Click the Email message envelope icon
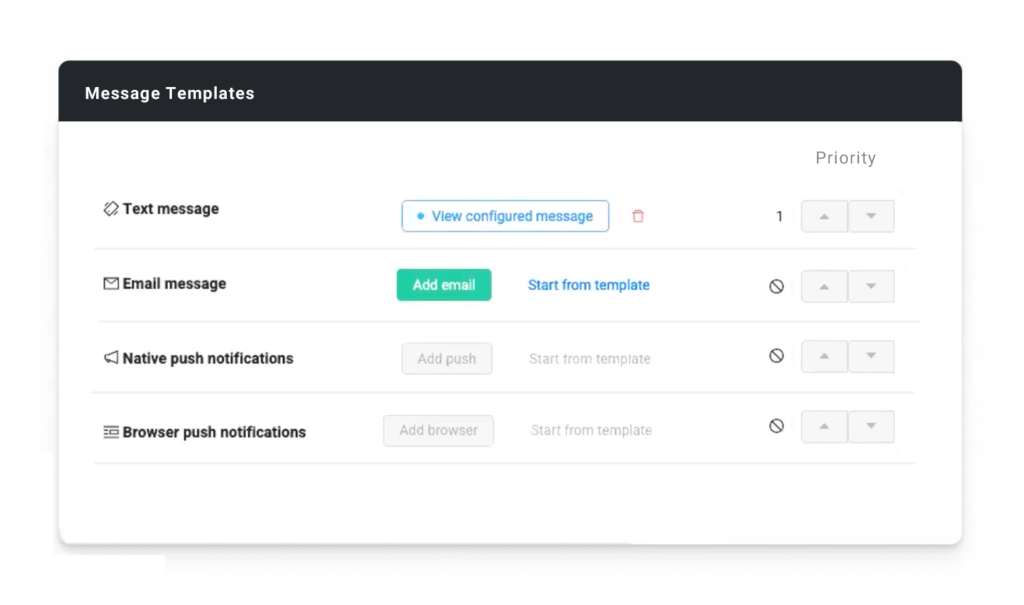The width and height of the screenshot is (1024, 605). tap(111, 284)
